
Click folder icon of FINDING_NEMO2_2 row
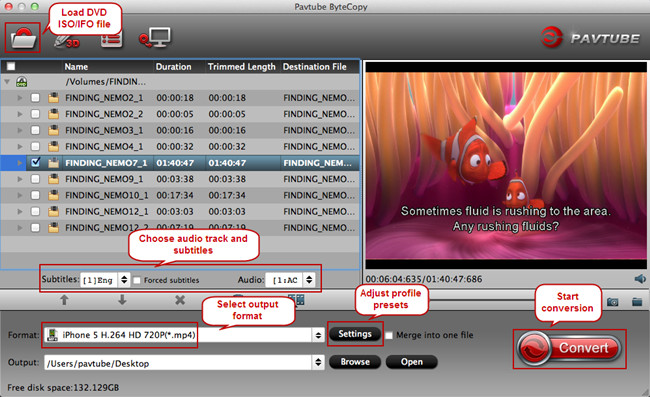coord(53,114)
